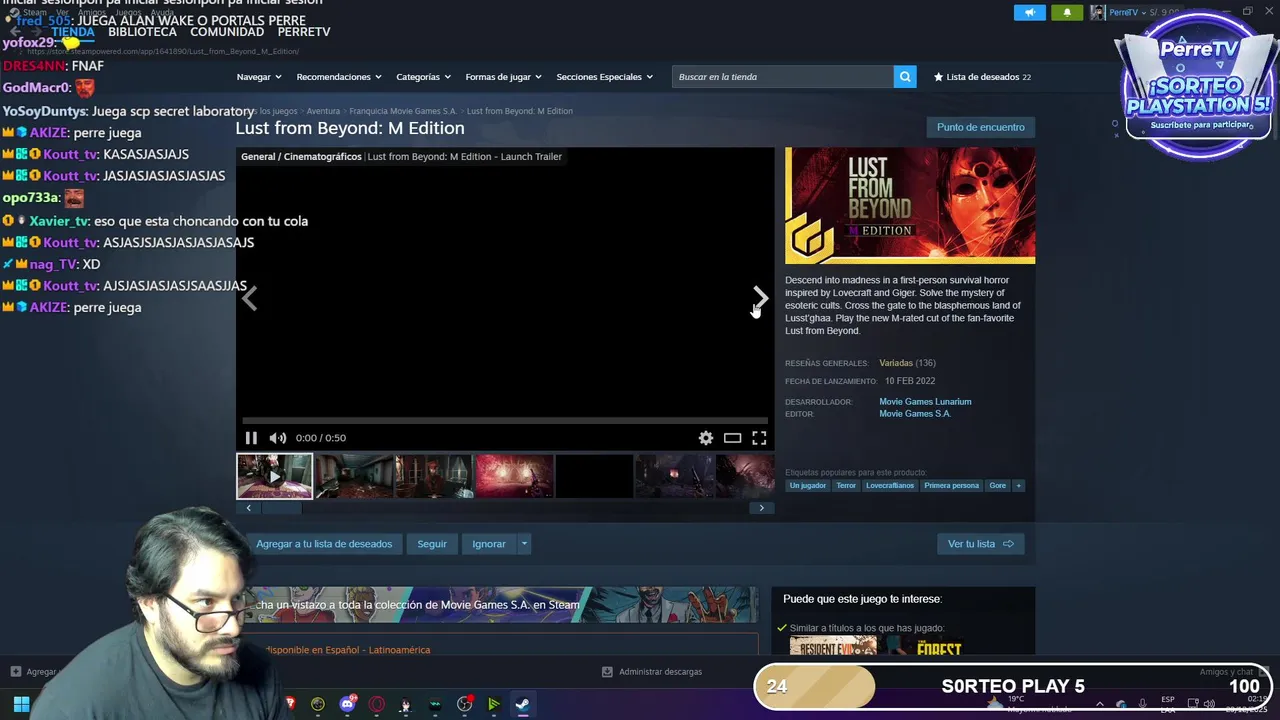Open Steam from the Windows taskbar
The width and height of the screenshot is (1280, 720).
pyautogui.click(x=522, y=704)
